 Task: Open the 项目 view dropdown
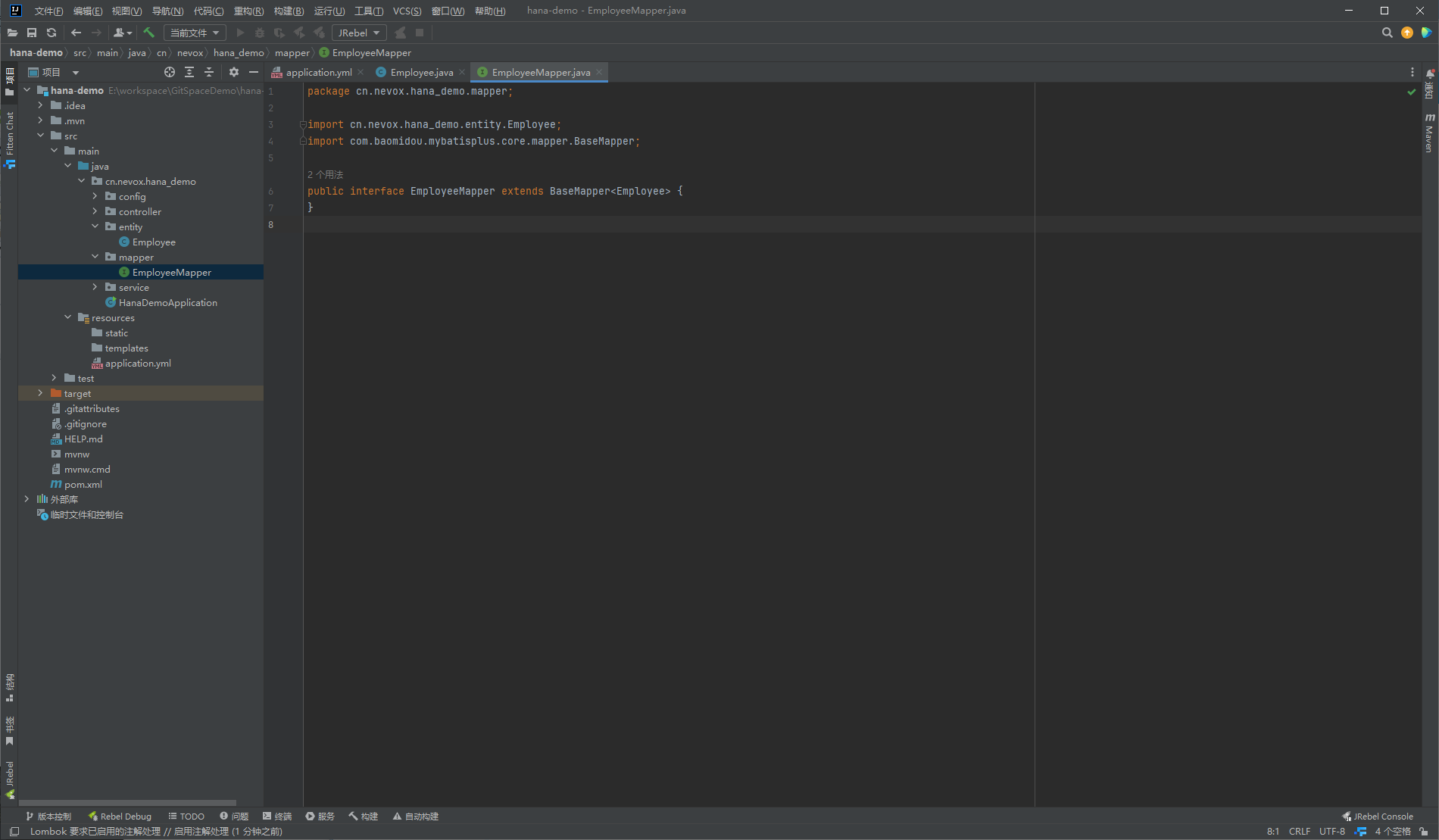(53, 72)
